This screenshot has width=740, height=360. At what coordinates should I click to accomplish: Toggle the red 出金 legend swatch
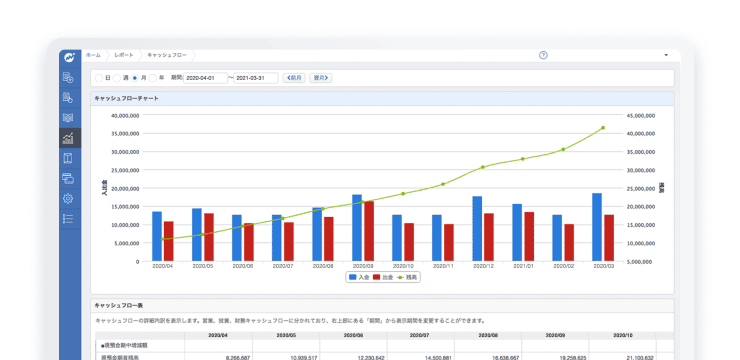pyautogui.click(x=377, y=277)
